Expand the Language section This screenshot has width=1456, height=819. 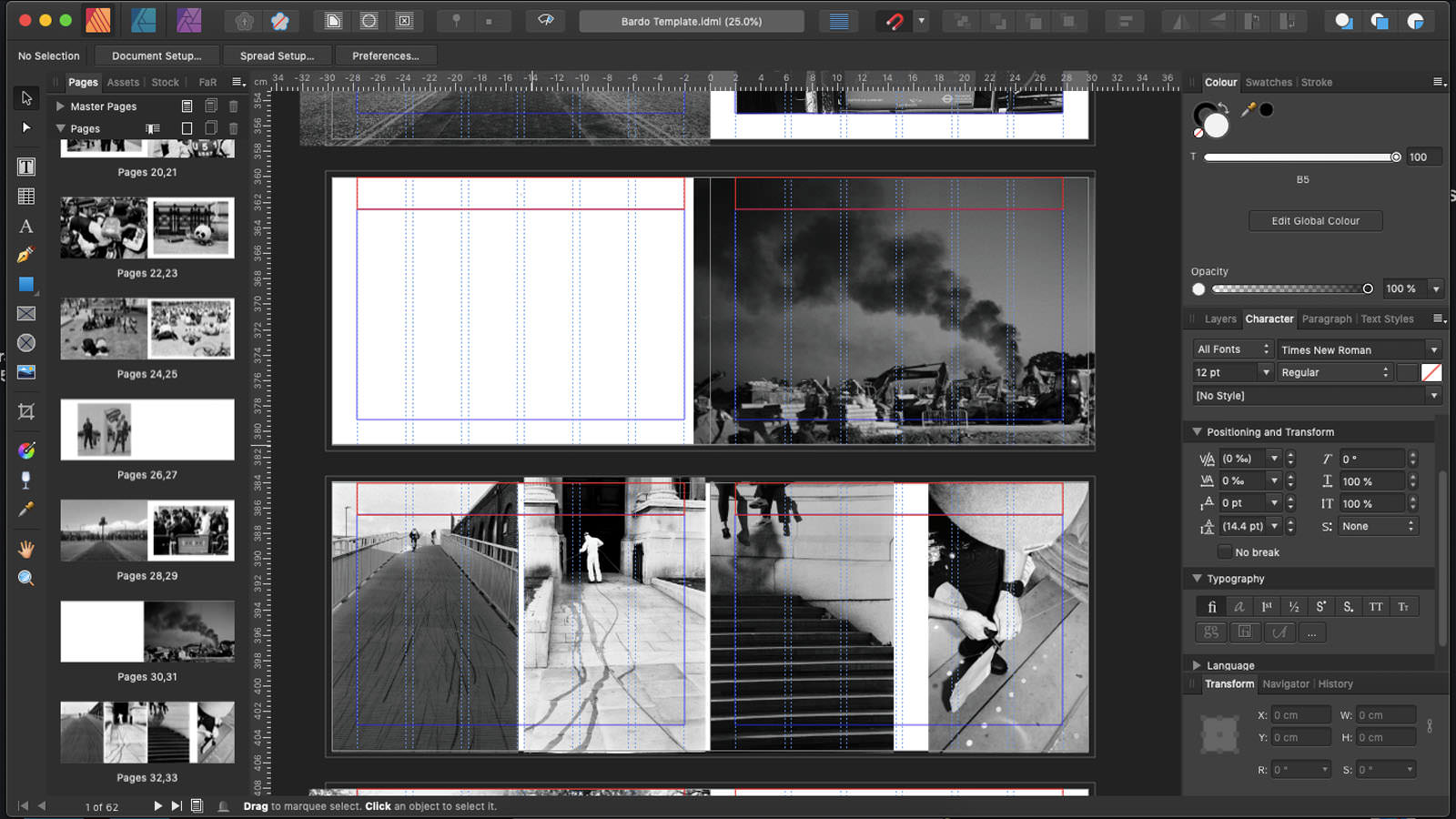coord(1198,666)
